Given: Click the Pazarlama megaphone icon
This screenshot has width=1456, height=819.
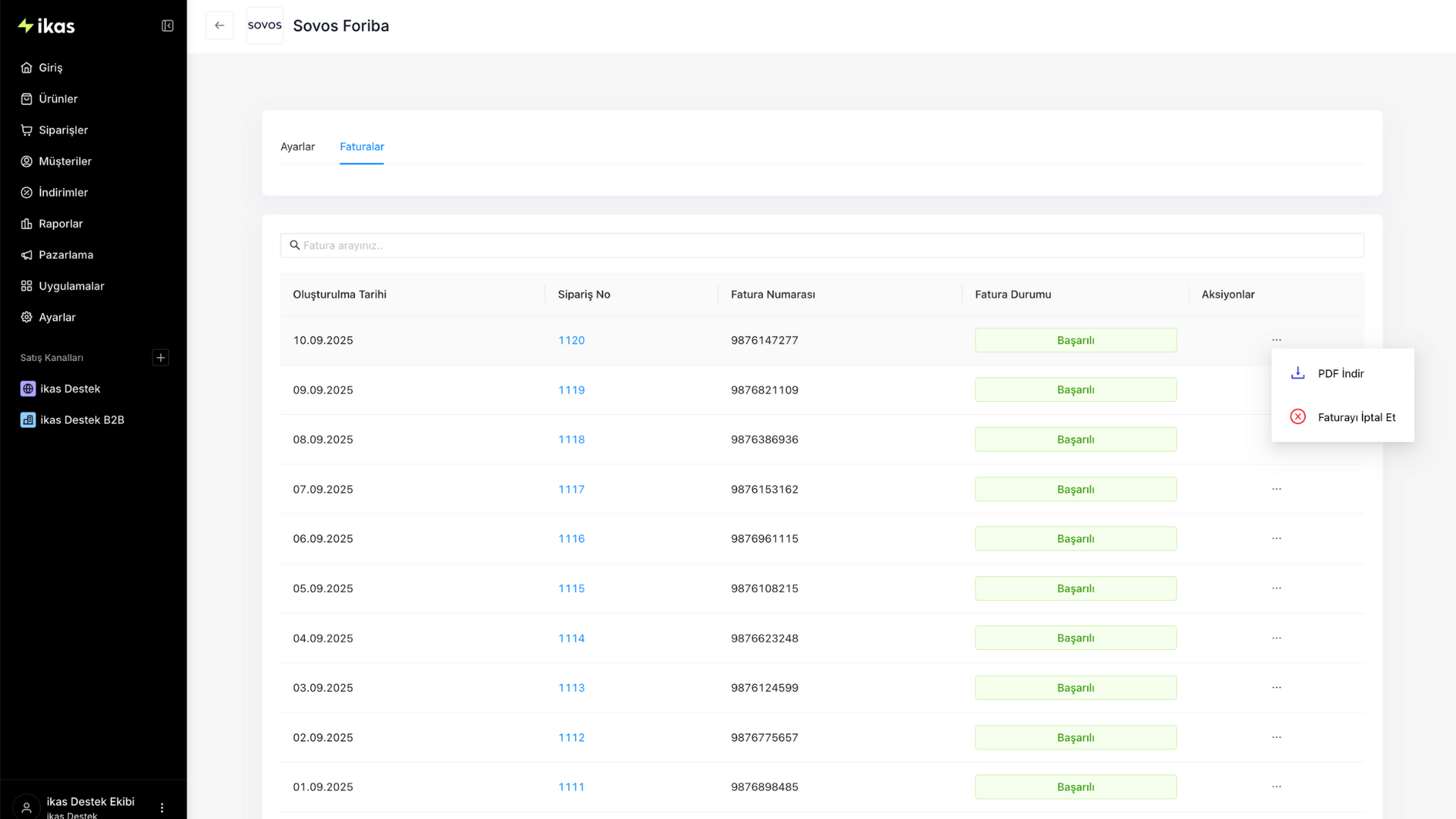Looking at the screenshot, I should point(27,255).
